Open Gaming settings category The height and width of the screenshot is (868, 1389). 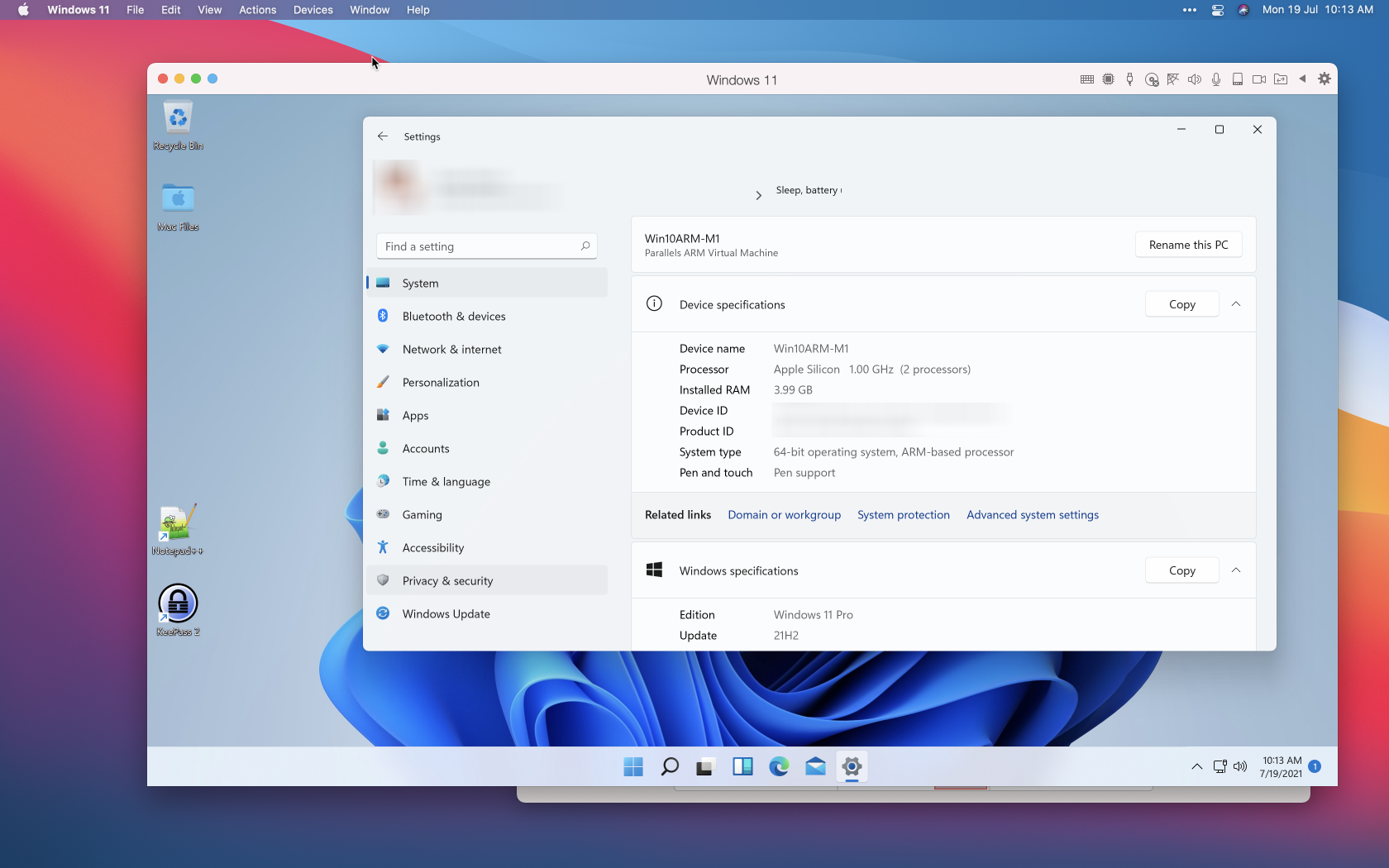pos(486,514)
